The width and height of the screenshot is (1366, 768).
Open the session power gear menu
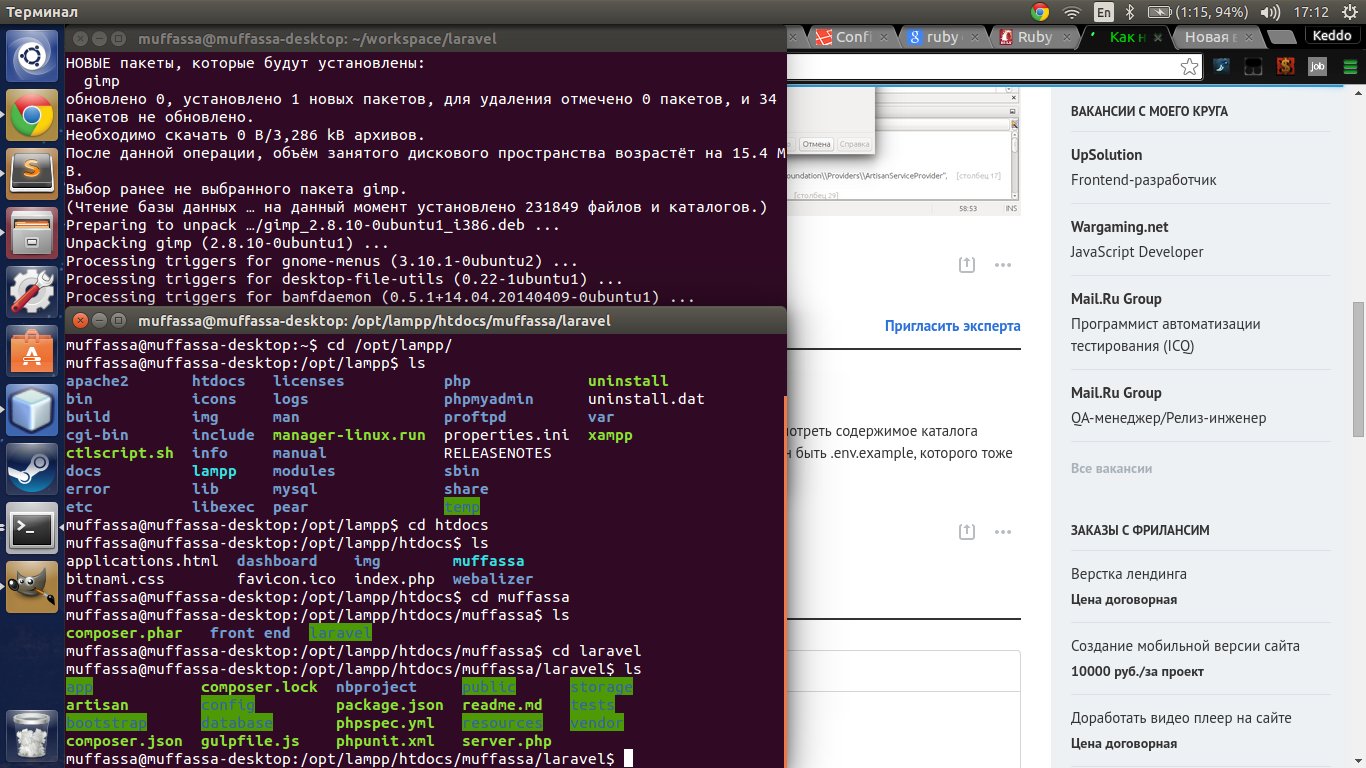tap(1349, 12)
